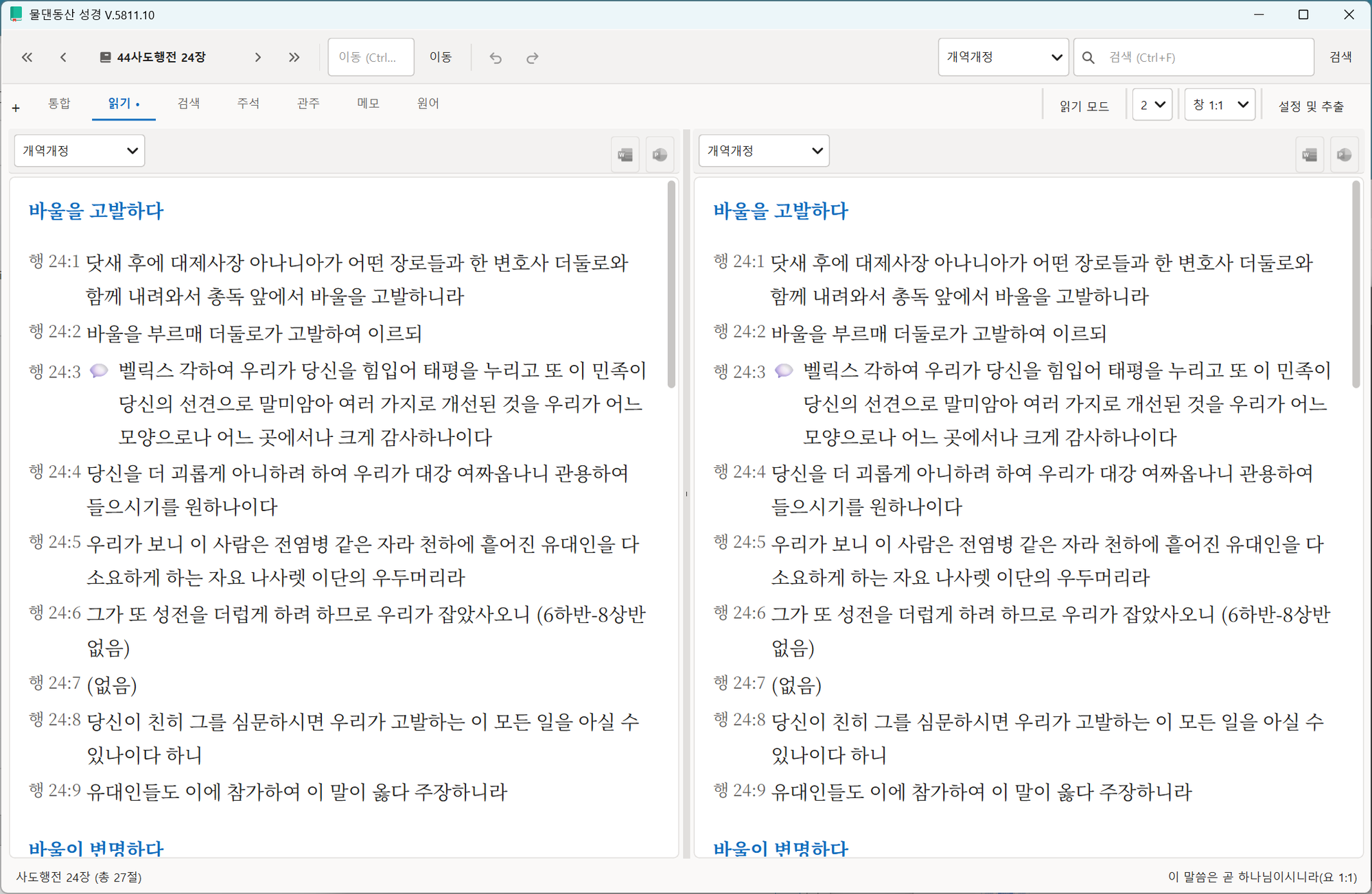Open memo bubble on right pane verse 24:3

coord(784,370)
